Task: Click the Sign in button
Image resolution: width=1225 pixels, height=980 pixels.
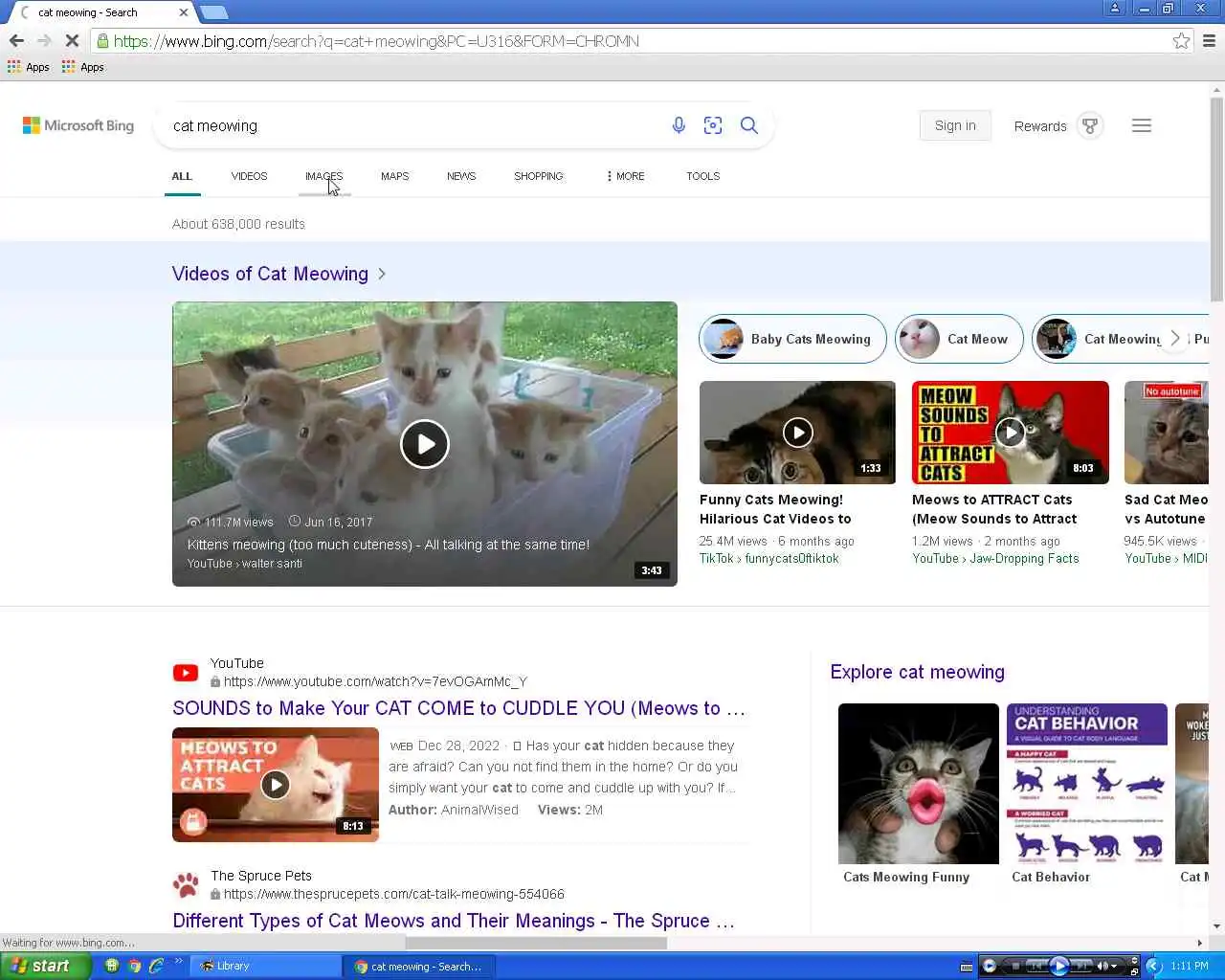Action: (x=955, y=125)
